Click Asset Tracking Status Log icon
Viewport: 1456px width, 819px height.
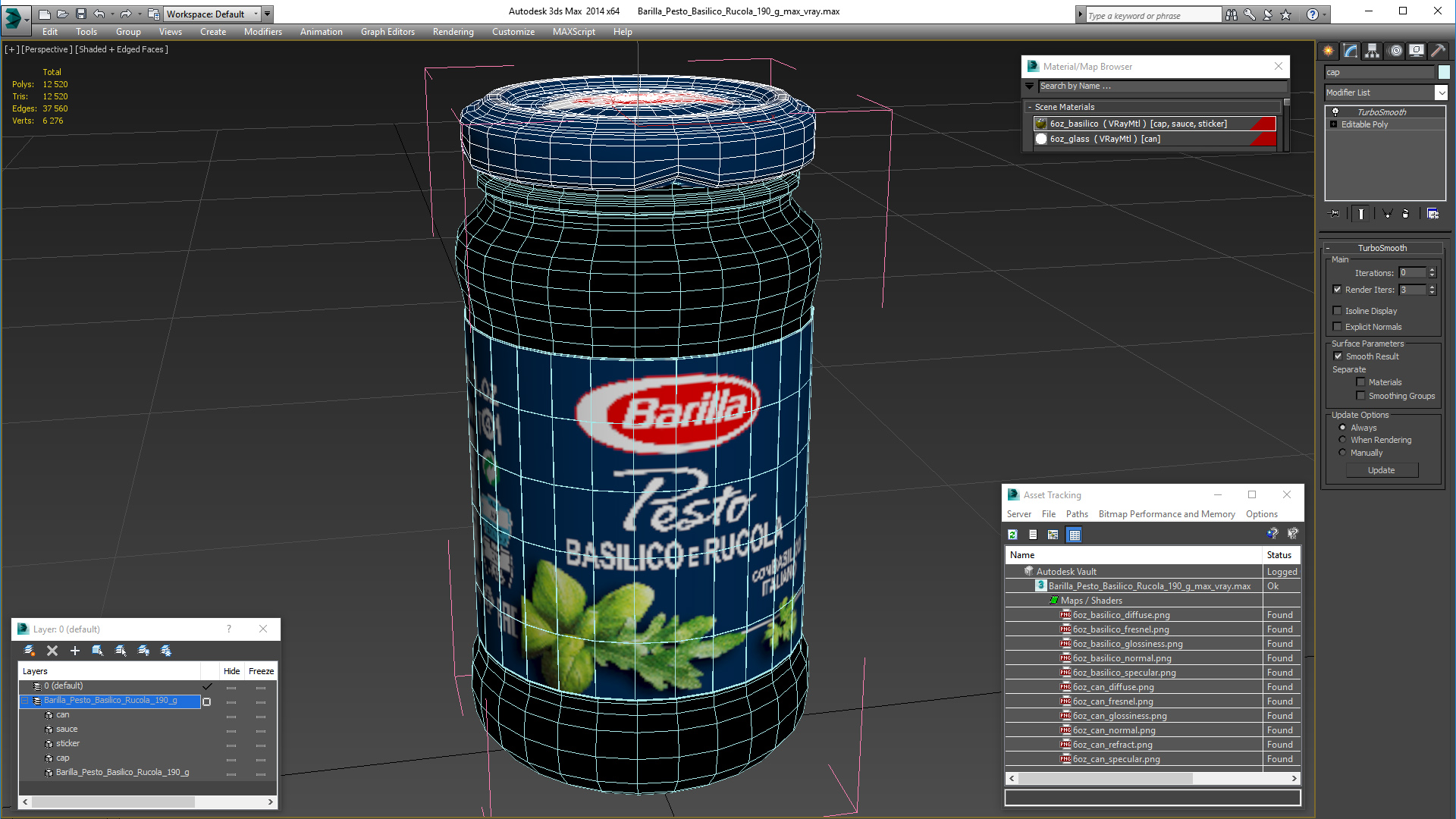1033,535
